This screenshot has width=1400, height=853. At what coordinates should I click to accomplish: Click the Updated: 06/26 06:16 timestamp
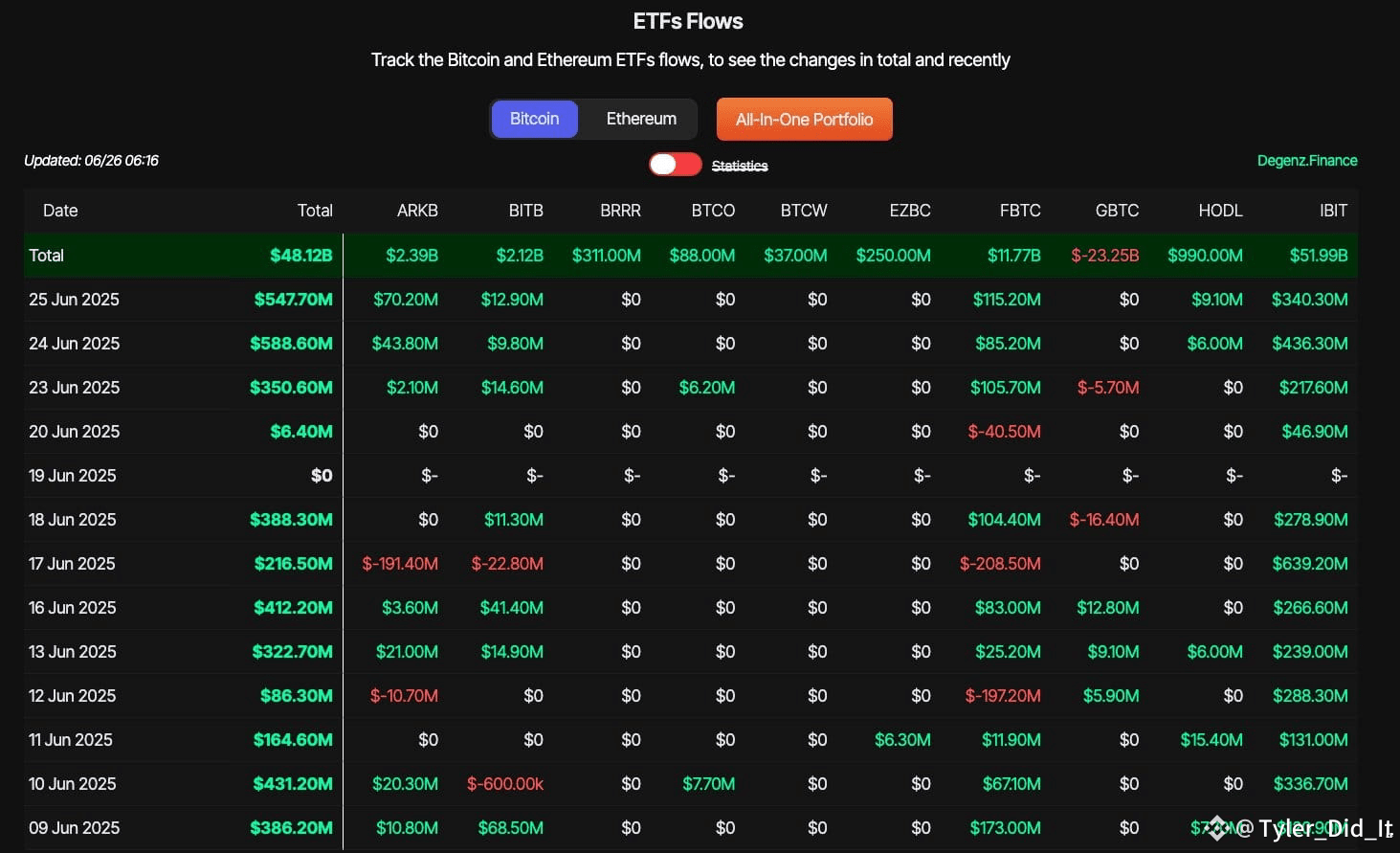92,161
